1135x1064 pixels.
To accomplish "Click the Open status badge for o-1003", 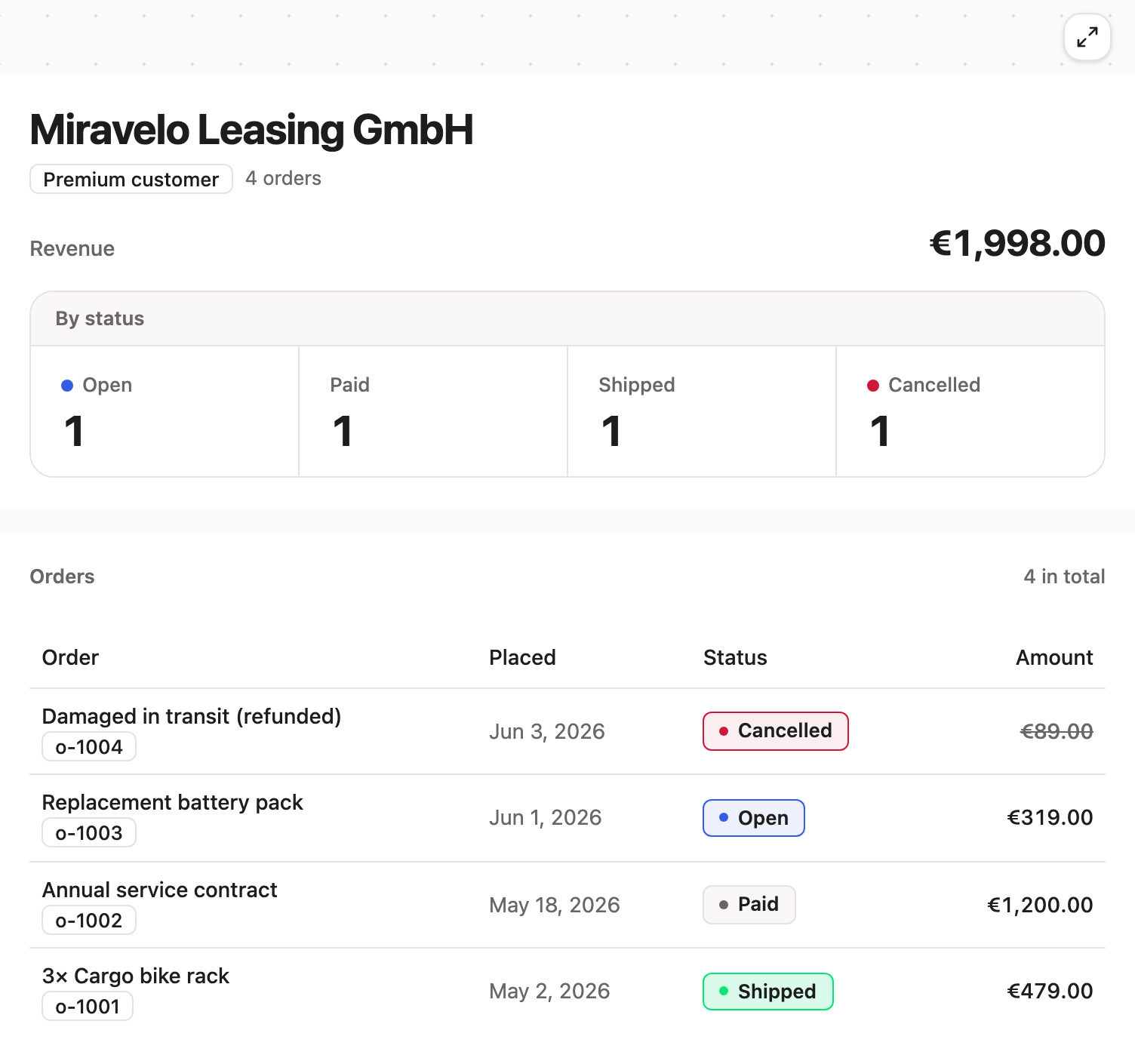I will click(754, 818).
